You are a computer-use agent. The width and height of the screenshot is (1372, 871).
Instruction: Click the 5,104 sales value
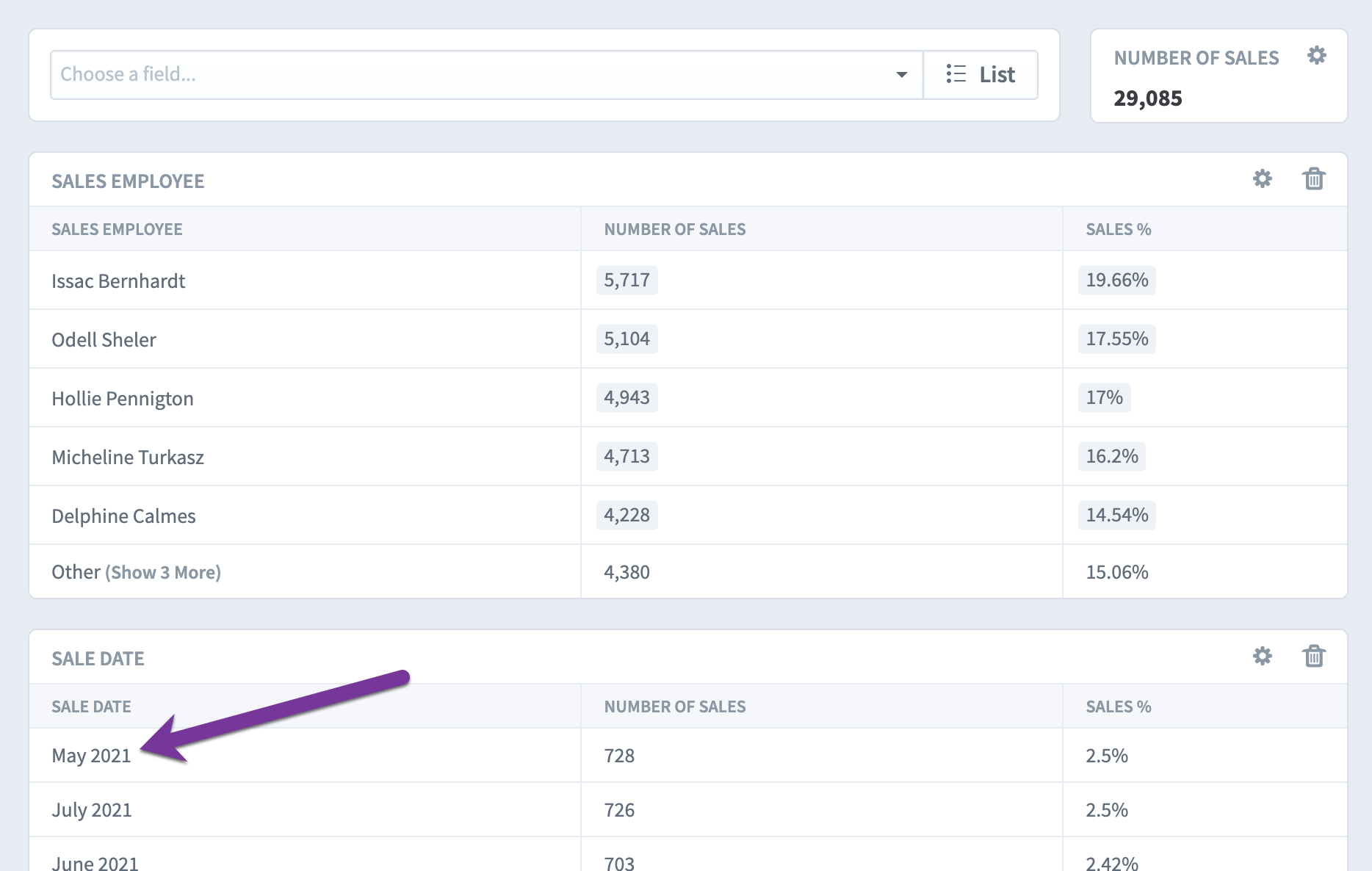[627, 339]
